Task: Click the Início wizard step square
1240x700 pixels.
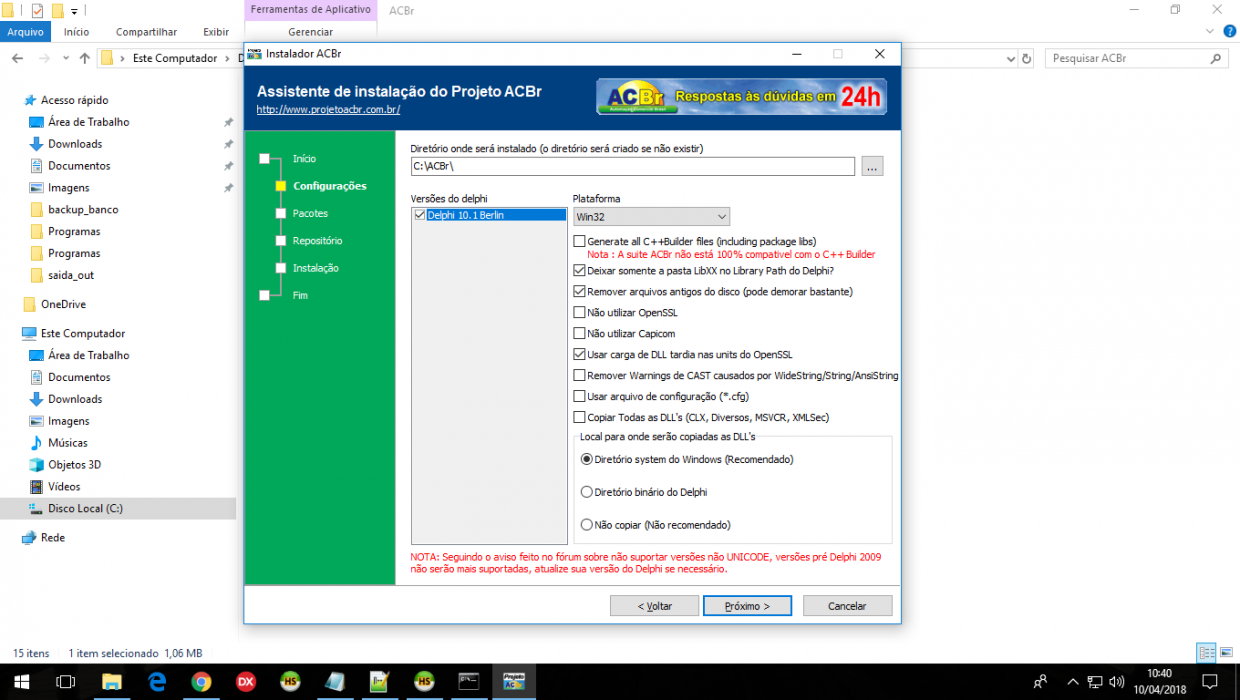Action: coord(264,159)
